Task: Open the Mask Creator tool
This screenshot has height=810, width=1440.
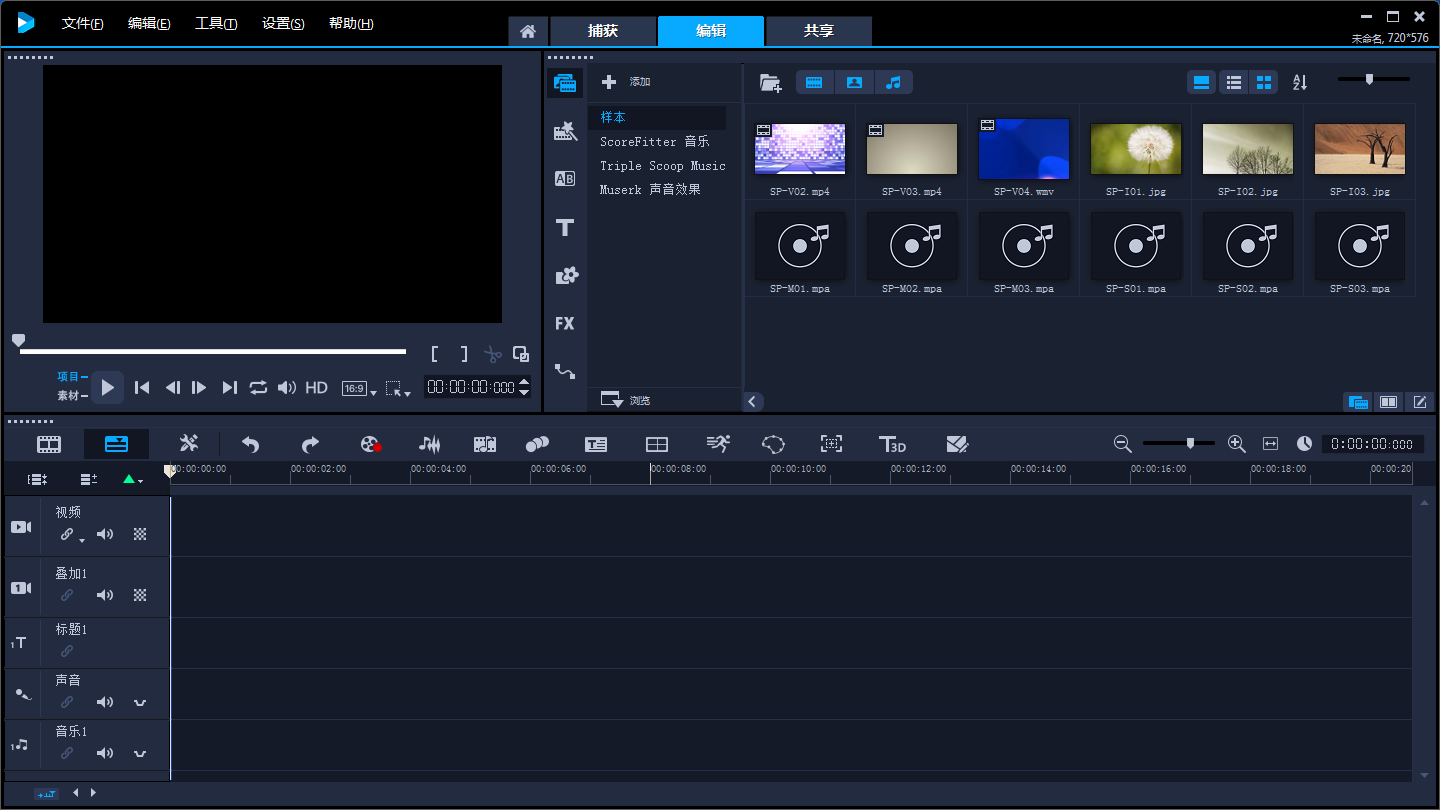Action: [x=773, y=444]
